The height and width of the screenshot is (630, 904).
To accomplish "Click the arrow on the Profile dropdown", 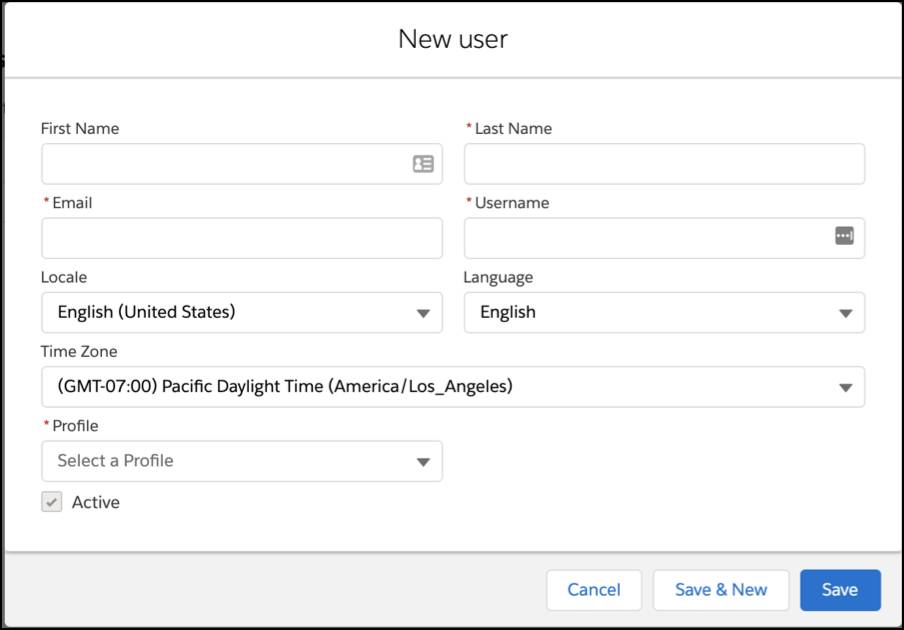I will 423,462.
